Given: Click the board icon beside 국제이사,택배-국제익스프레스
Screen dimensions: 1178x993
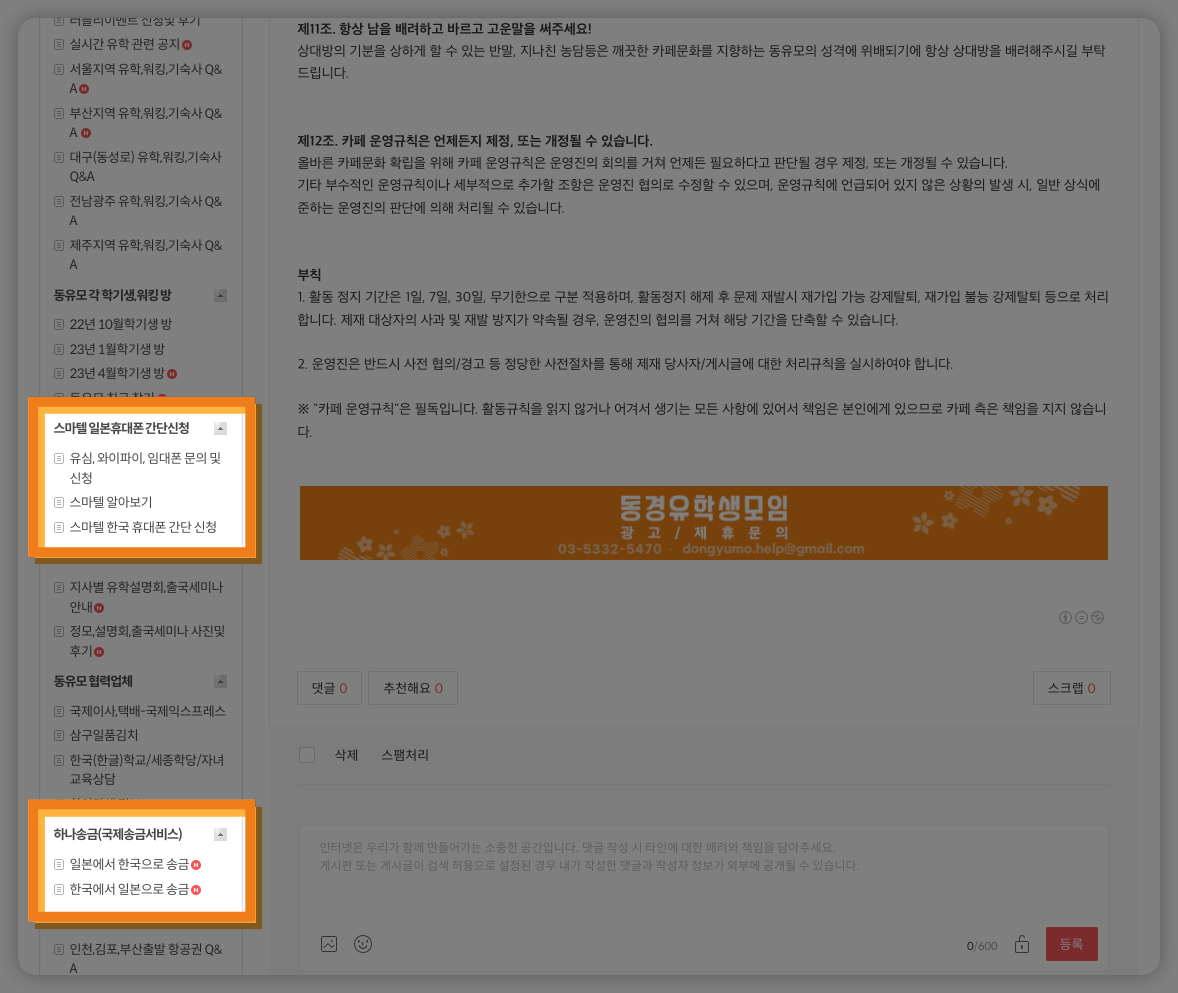Looking at the screenshot, I should pyautogui.click(x=59, y=711).
